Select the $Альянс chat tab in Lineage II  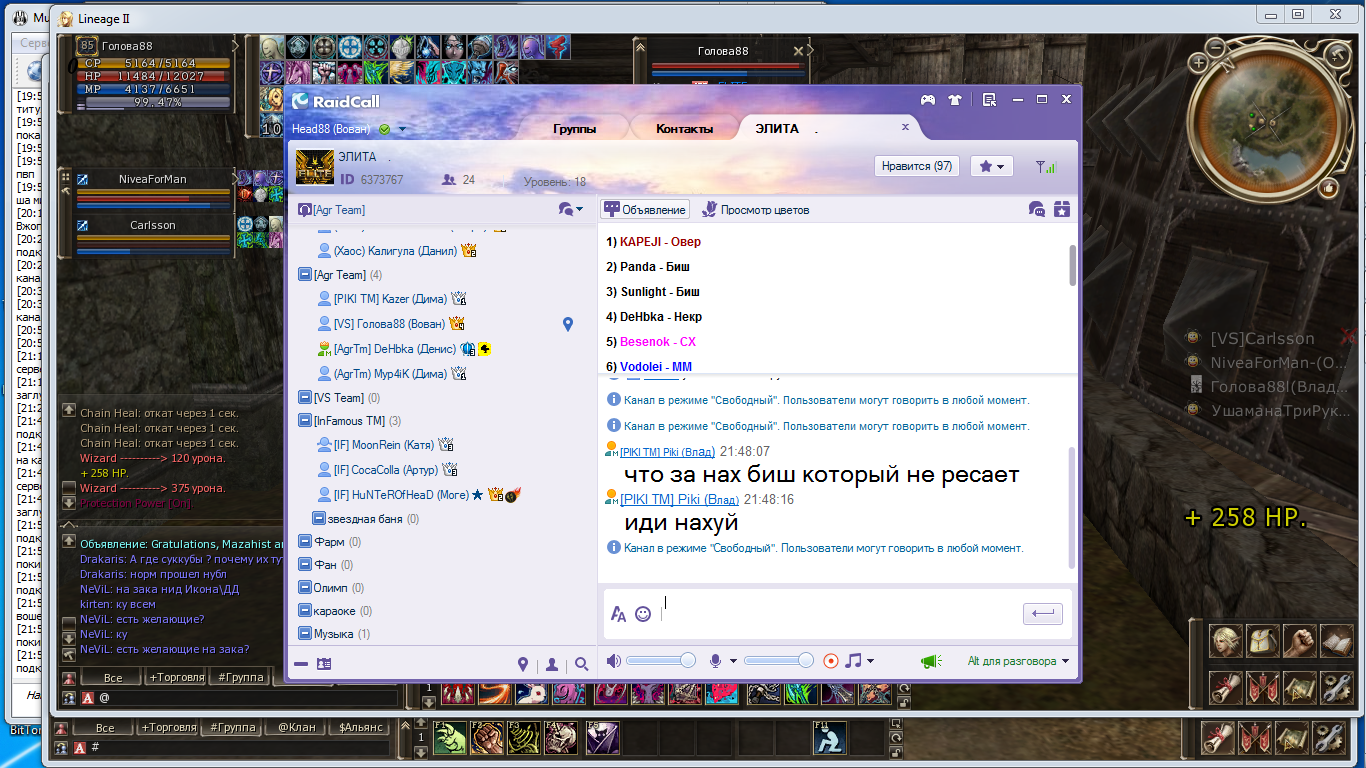tap(360, 728)
